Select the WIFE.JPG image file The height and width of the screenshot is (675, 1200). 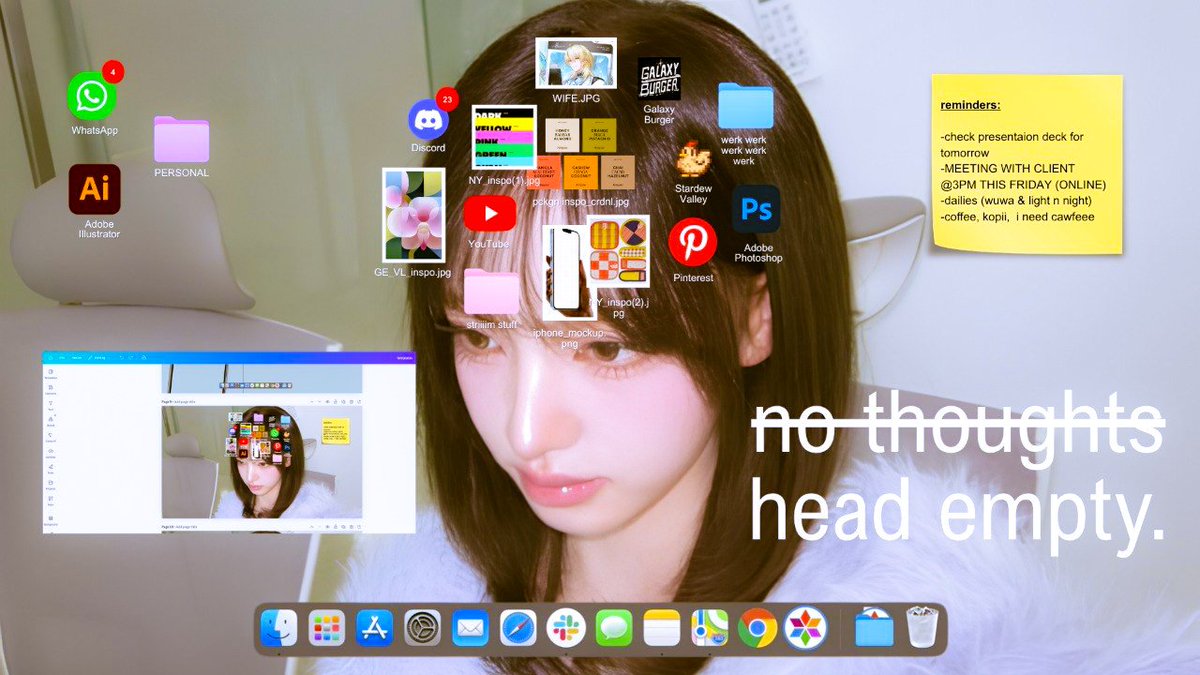(575, 64)
